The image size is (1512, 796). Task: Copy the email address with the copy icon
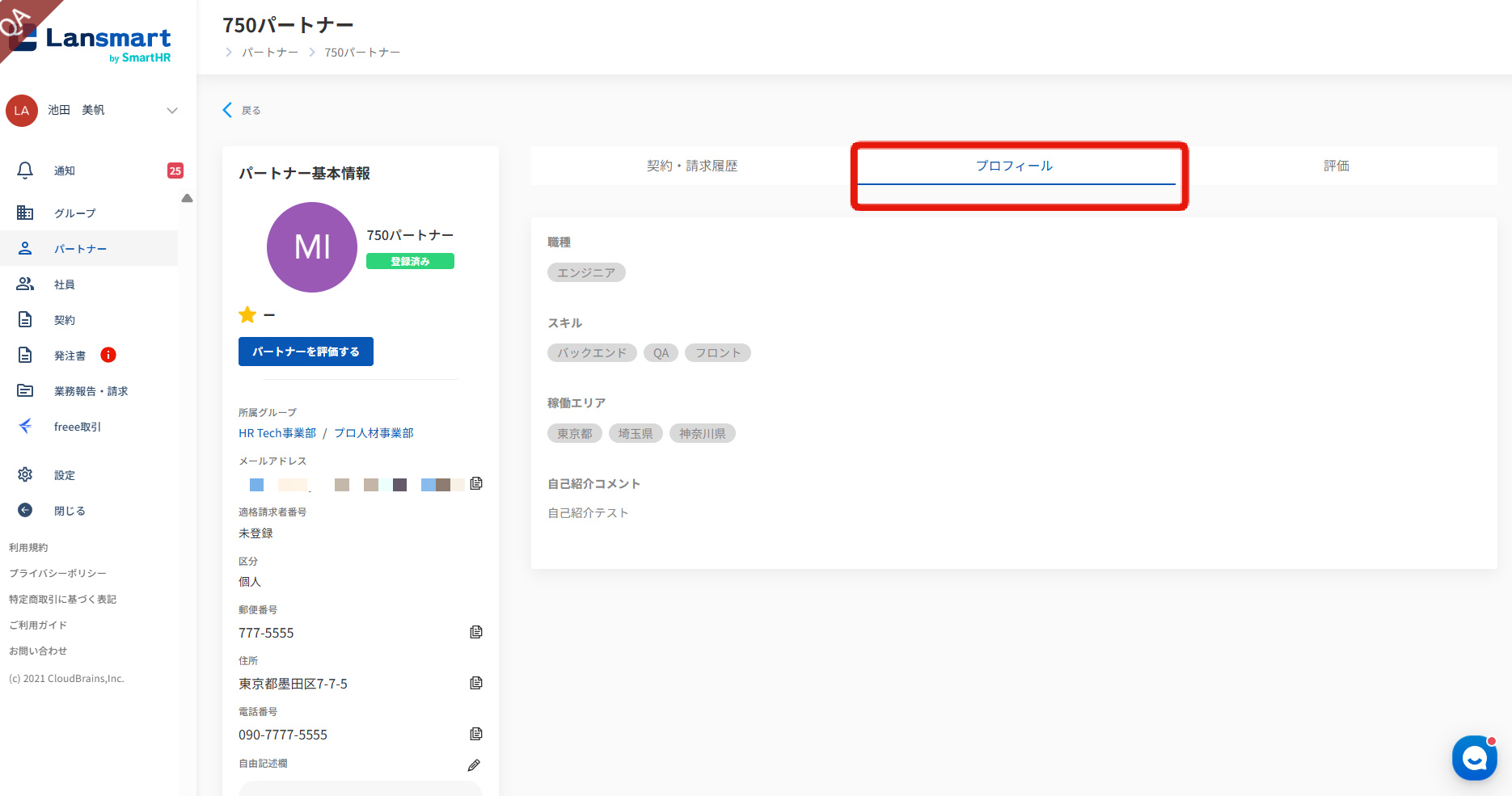pyautogui.click(x=476, y=483)
